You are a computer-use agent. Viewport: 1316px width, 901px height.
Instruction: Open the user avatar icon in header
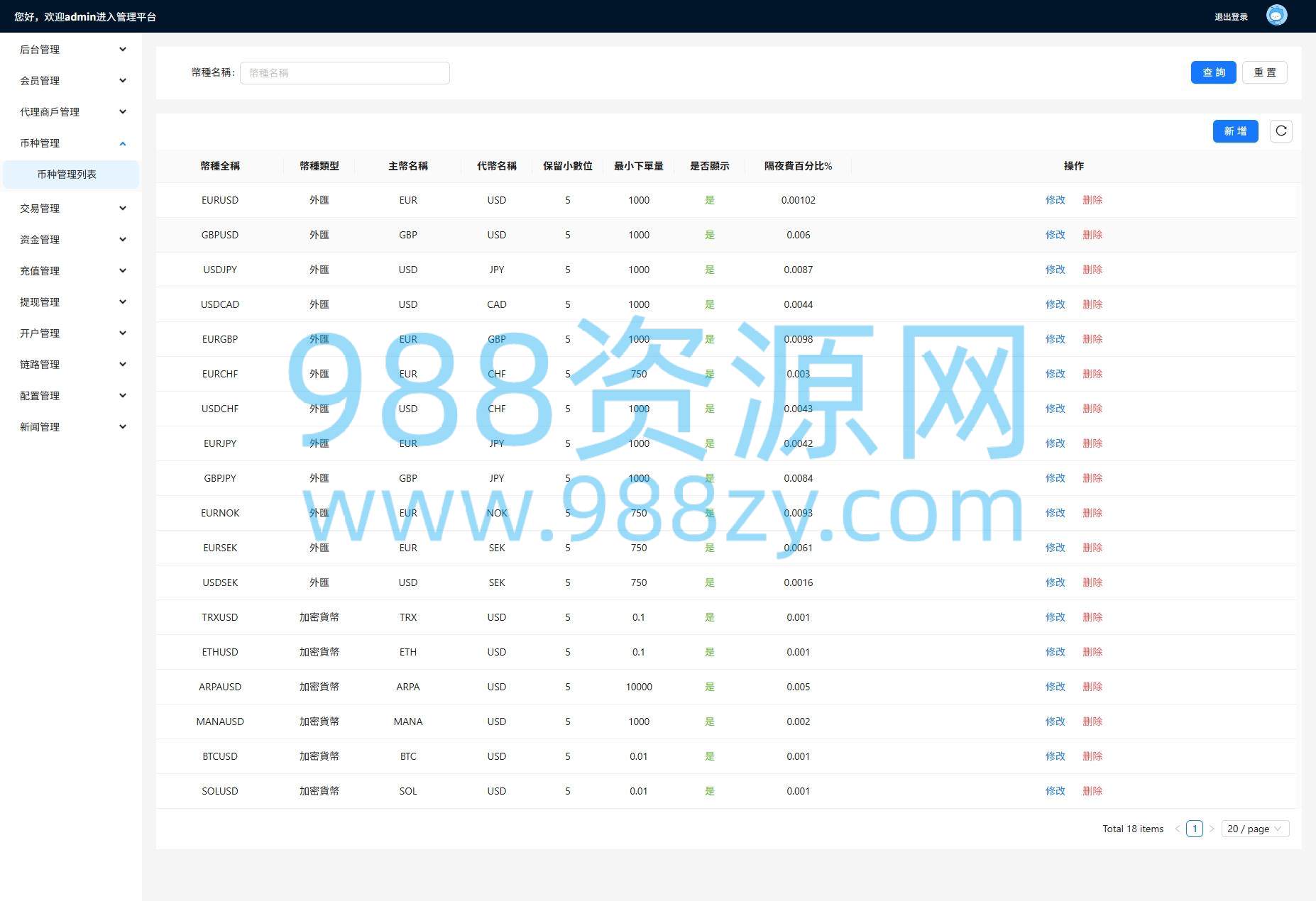point(1276,16)
